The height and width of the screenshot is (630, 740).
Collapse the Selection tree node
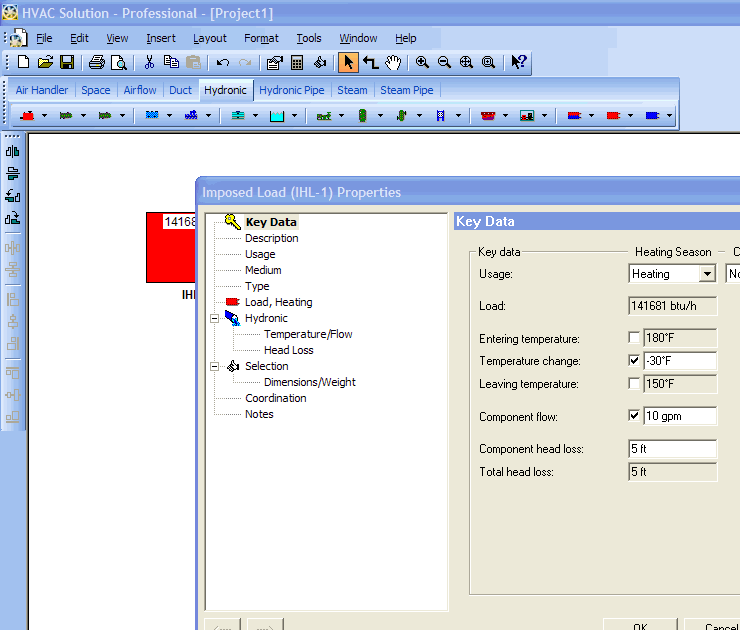(214, 367)
